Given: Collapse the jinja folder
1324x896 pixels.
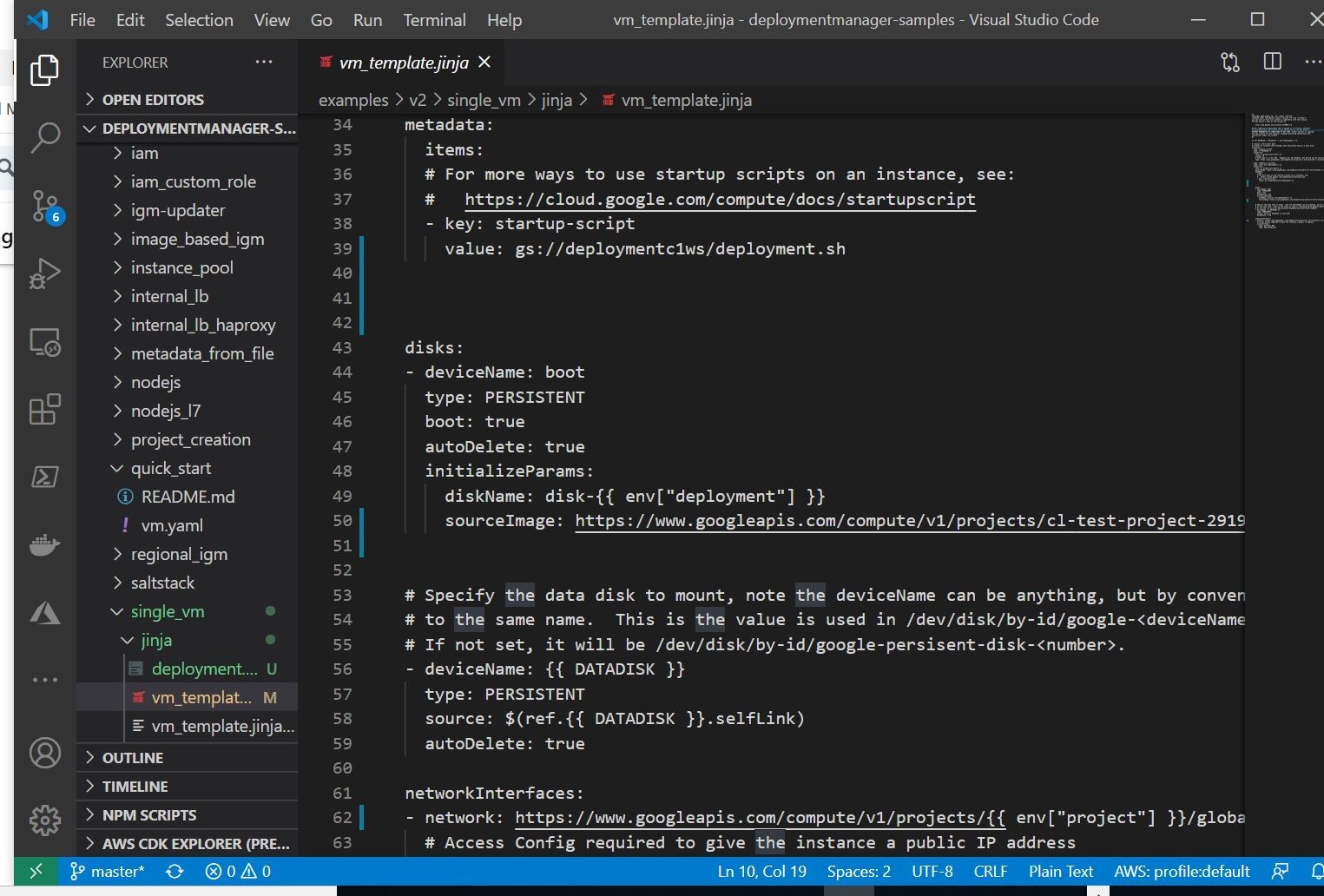Looking at the screenshot, I should [188, 640].
